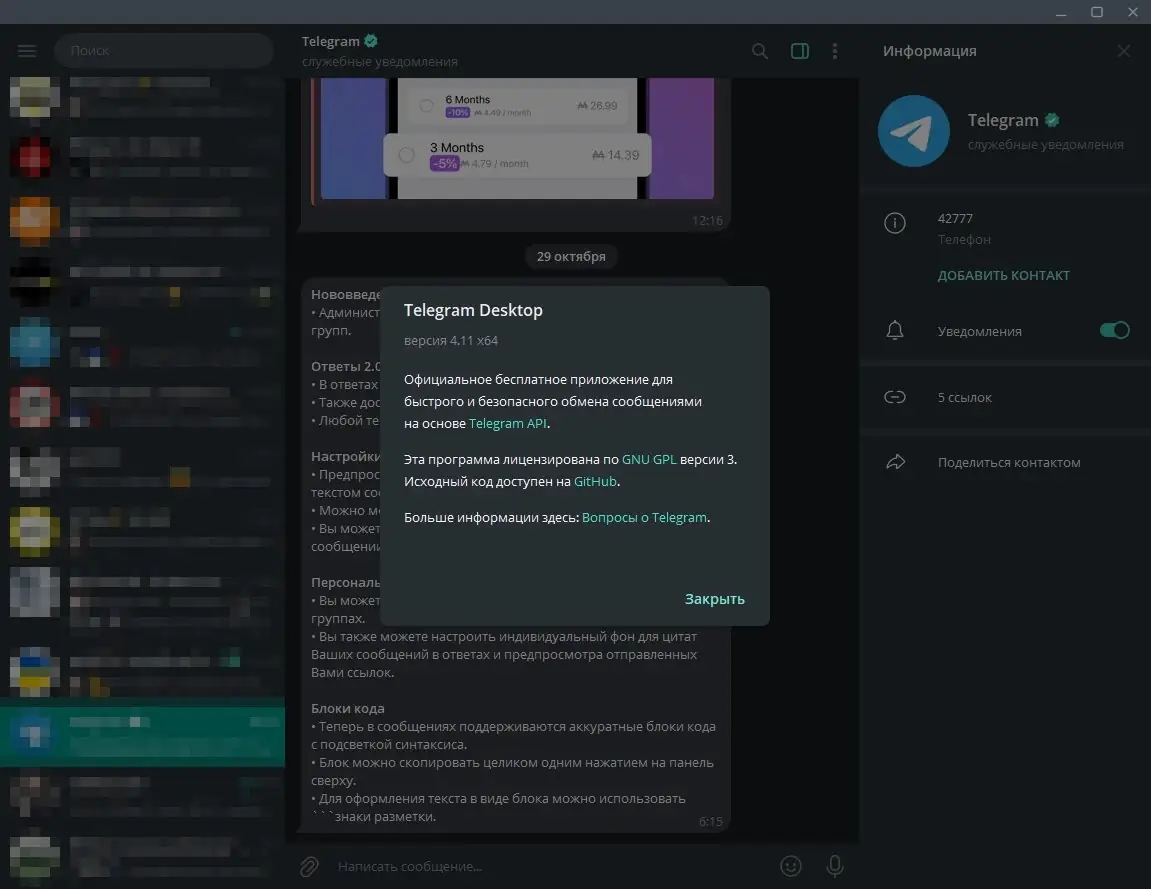Open the Telegram API link
Screen dimensions: 1151x889
(507, 424)
